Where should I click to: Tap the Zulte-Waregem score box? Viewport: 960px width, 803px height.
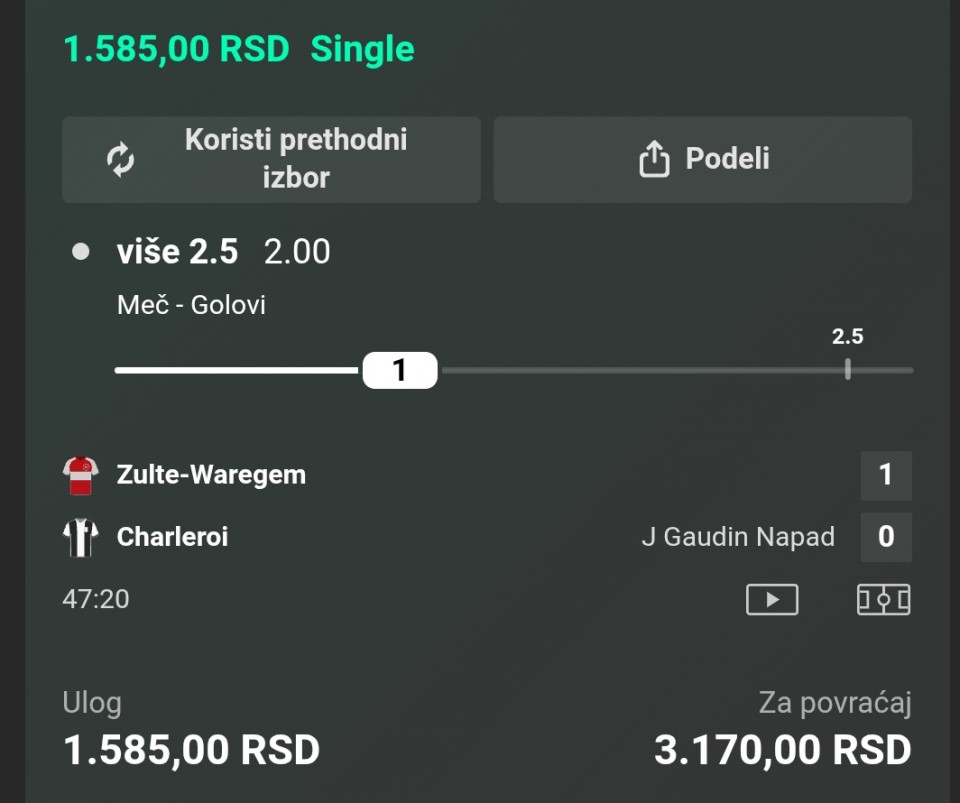[885, 475]
